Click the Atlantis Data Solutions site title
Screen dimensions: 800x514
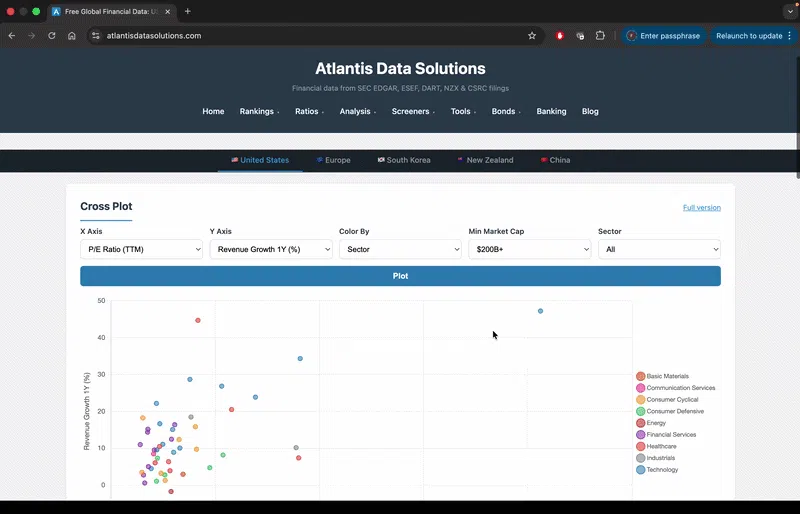[x=400, y=68]
